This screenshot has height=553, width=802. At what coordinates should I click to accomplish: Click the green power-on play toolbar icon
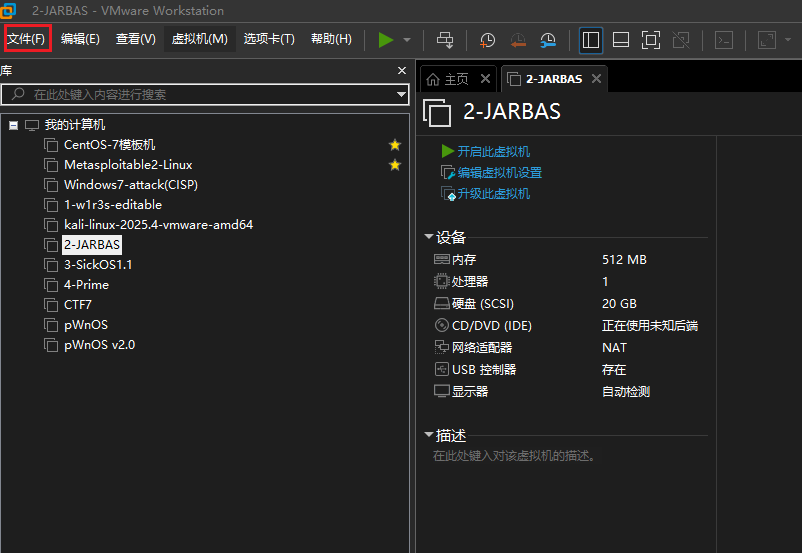(386, 40)
